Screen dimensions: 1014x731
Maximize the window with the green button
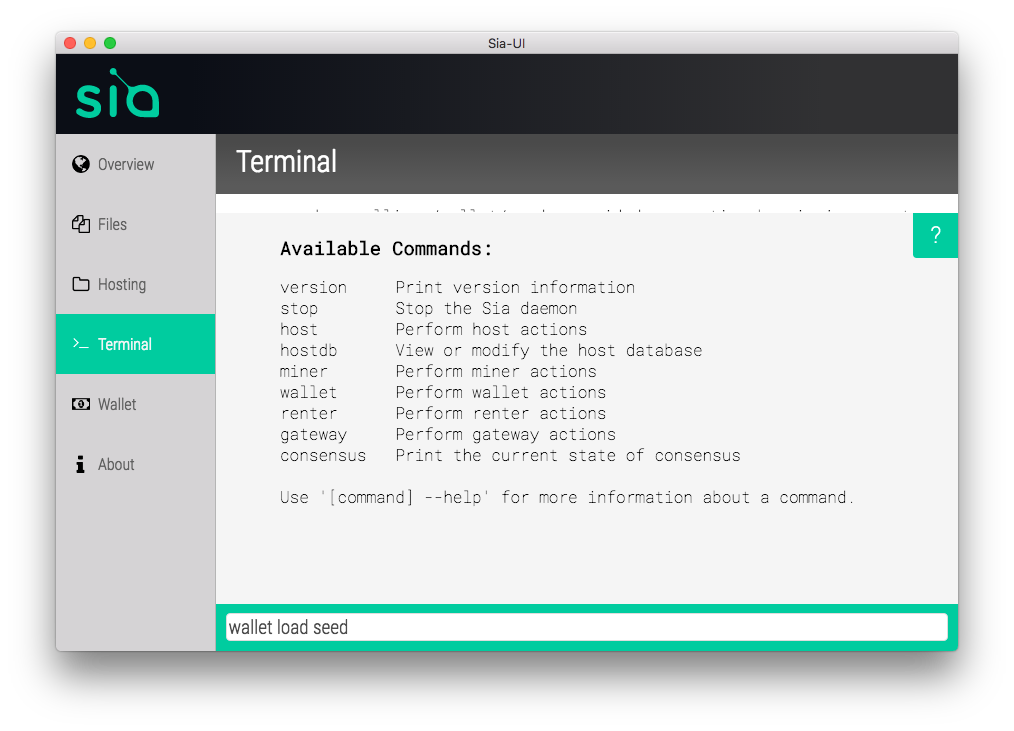click(110, 43)
